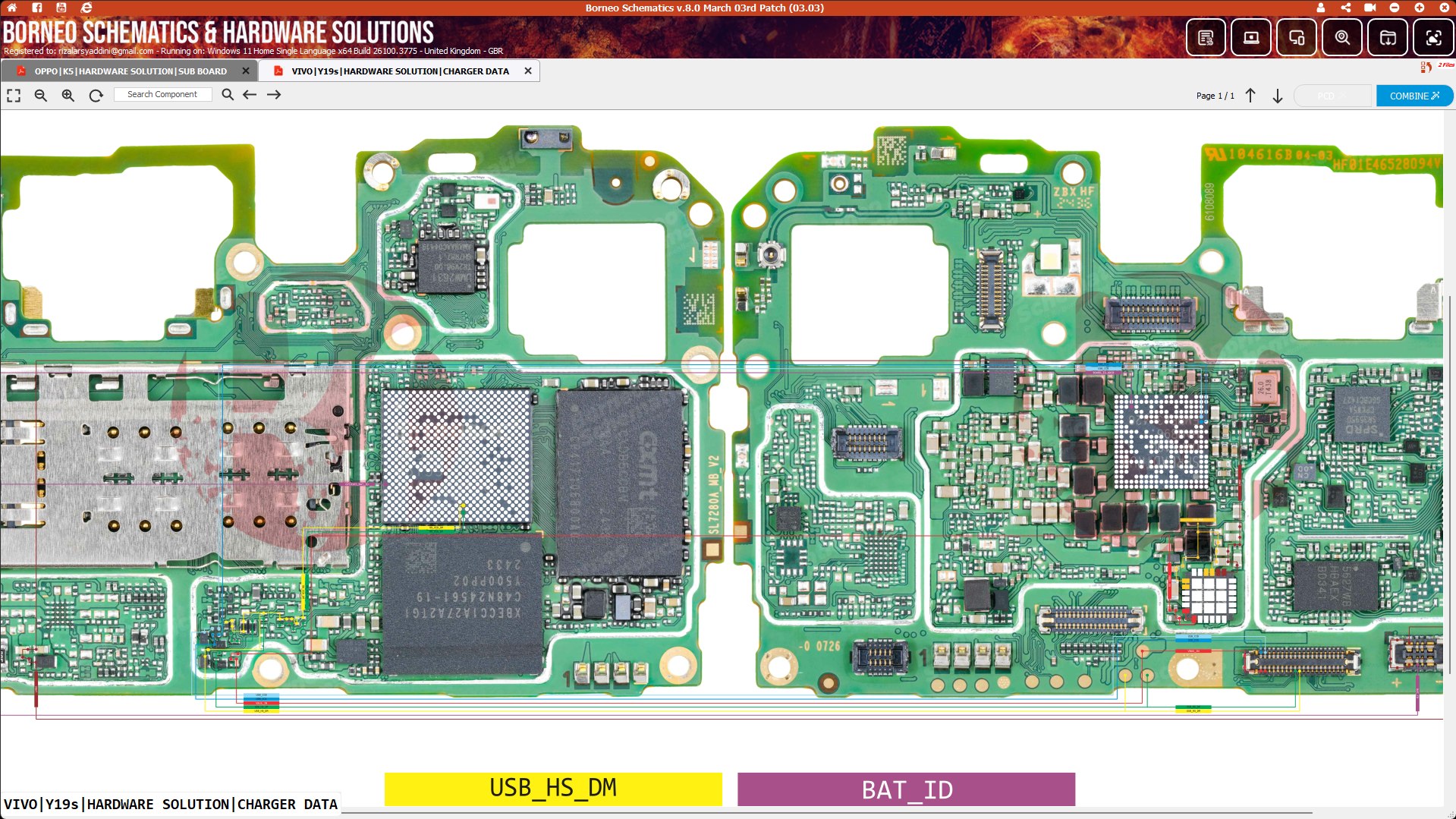Go to next page with down arrow

pyautogui.click(x=1278, y=96)
